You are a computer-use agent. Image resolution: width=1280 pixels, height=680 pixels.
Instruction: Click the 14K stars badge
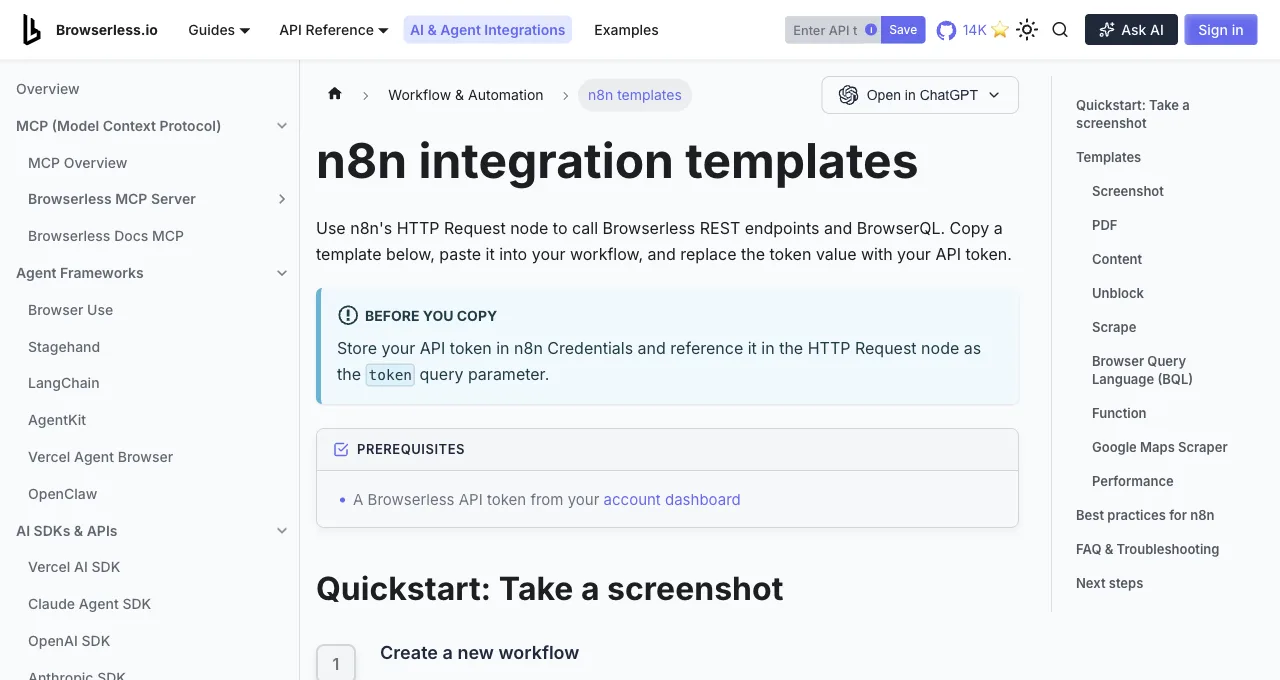click(986, 30)
